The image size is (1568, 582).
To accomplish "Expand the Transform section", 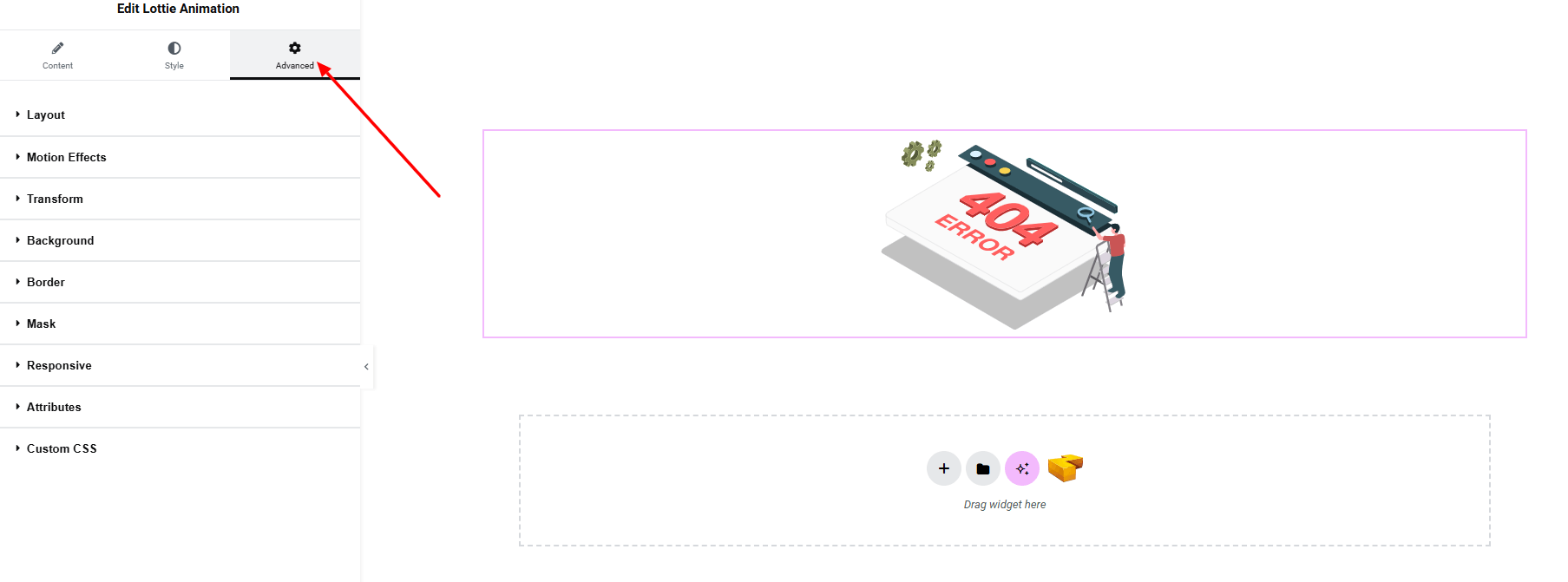I will click(180, 199).
